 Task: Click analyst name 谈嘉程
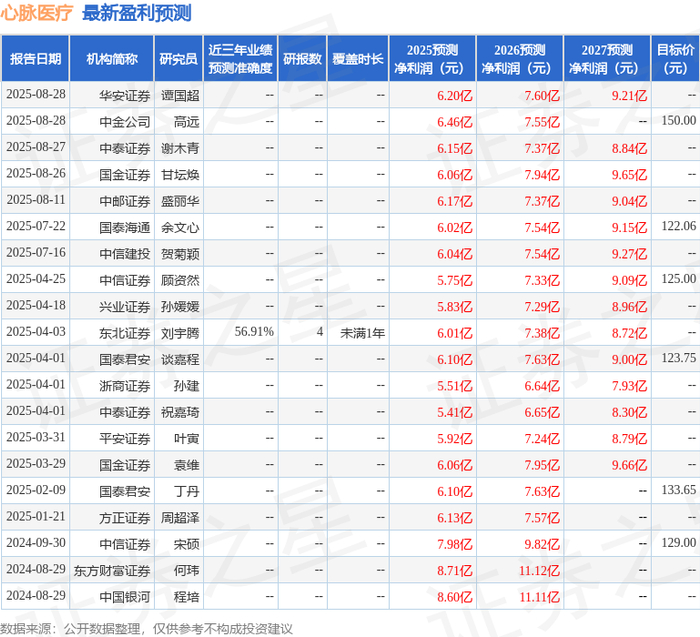180,359
